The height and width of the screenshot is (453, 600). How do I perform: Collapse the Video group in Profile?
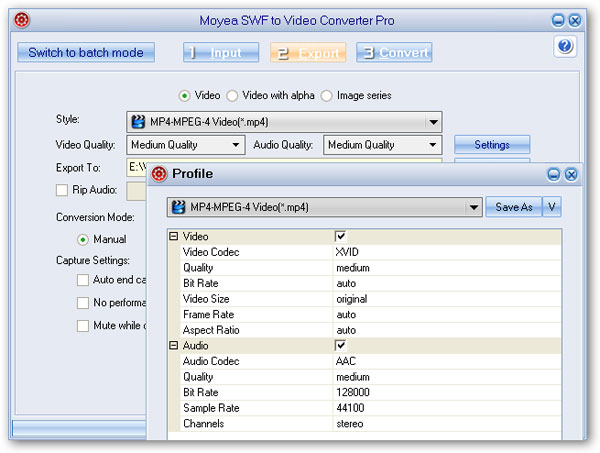click(x=173, y=236)
